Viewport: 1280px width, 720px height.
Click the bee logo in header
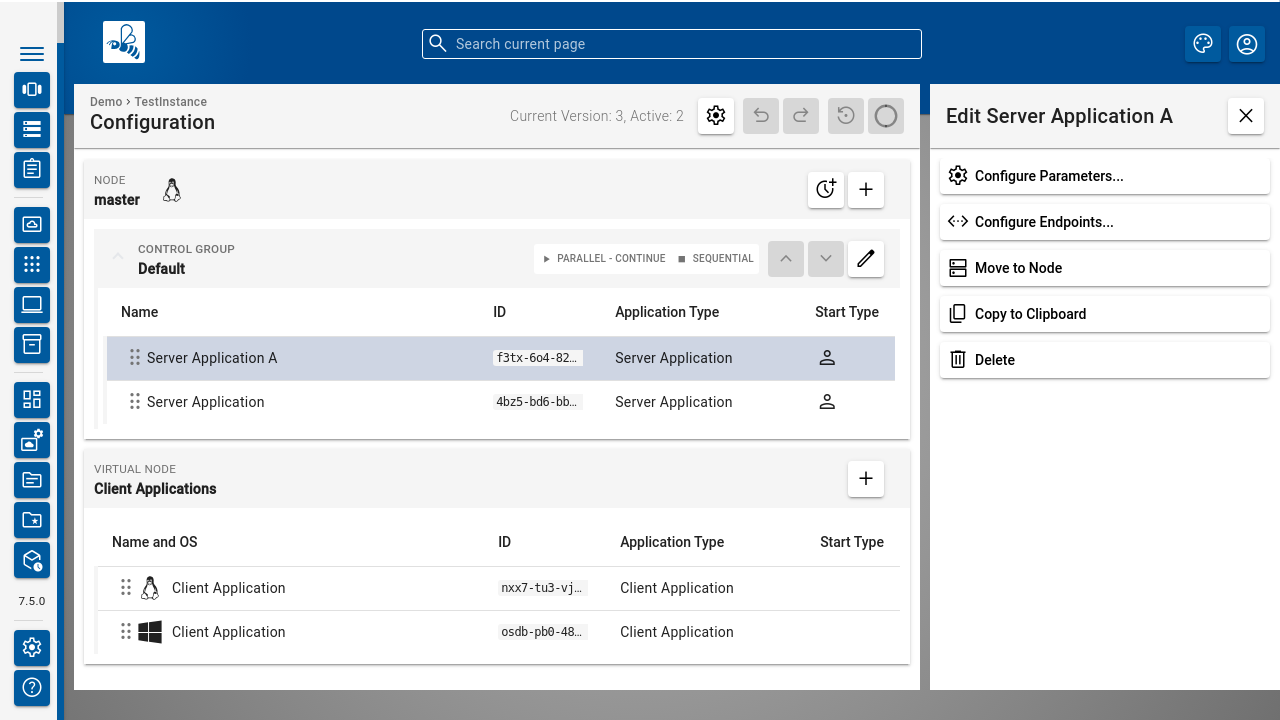point(124,42)
